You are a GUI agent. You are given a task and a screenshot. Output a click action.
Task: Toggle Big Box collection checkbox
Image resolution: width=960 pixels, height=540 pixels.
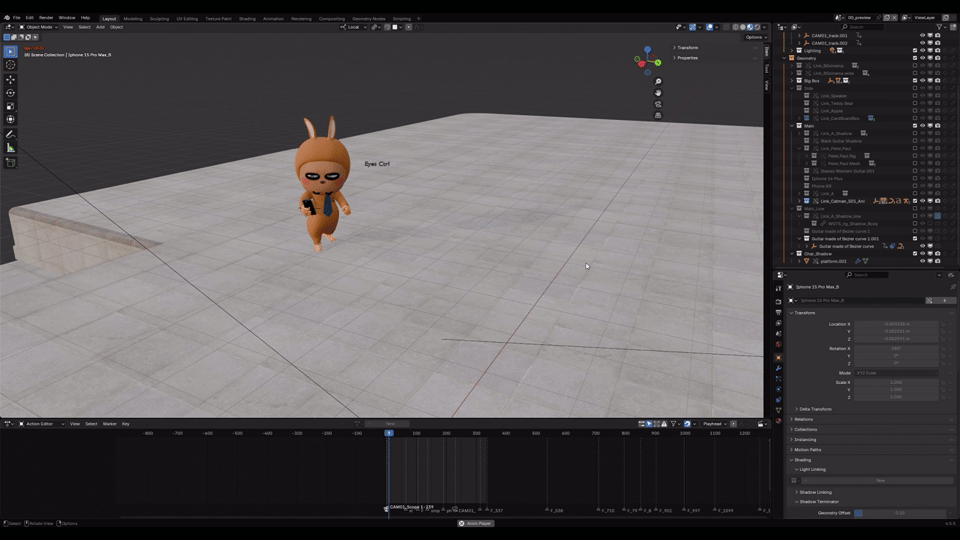pyautogui.click(x=915, y=80)
